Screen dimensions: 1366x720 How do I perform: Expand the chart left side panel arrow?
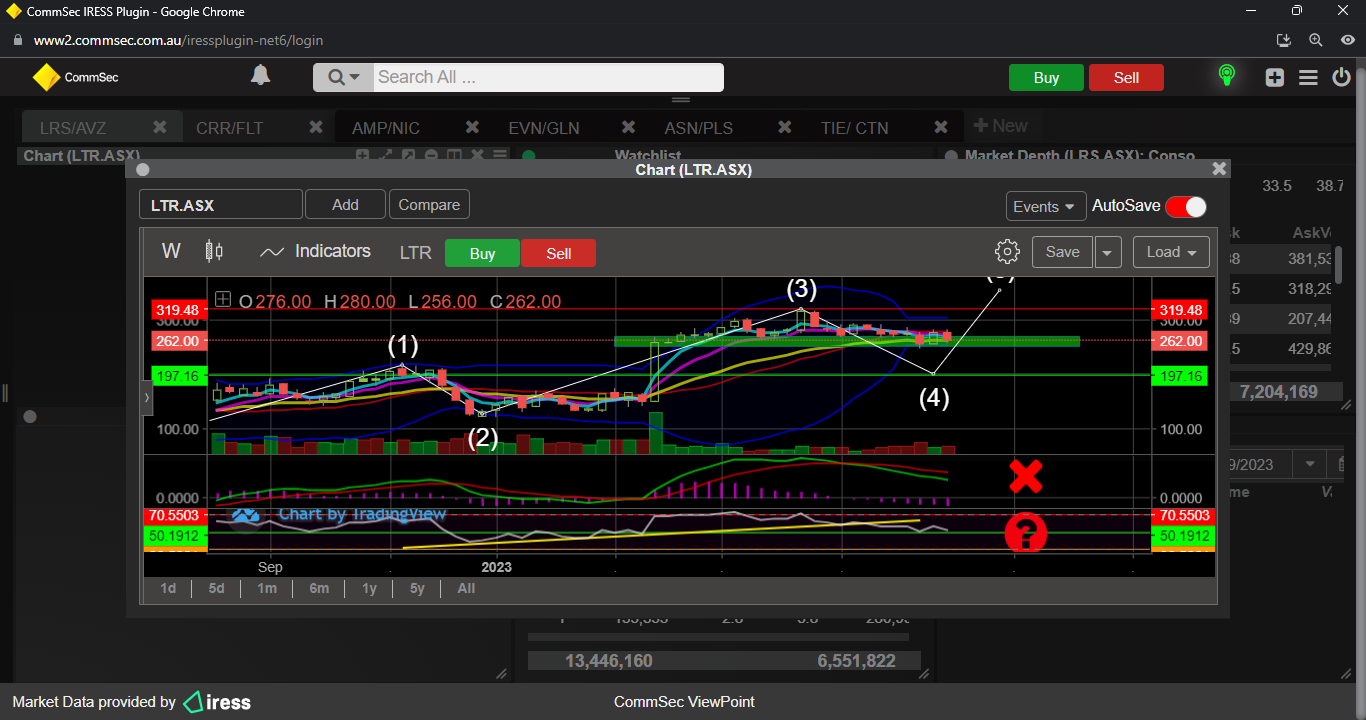pos(147,397)
